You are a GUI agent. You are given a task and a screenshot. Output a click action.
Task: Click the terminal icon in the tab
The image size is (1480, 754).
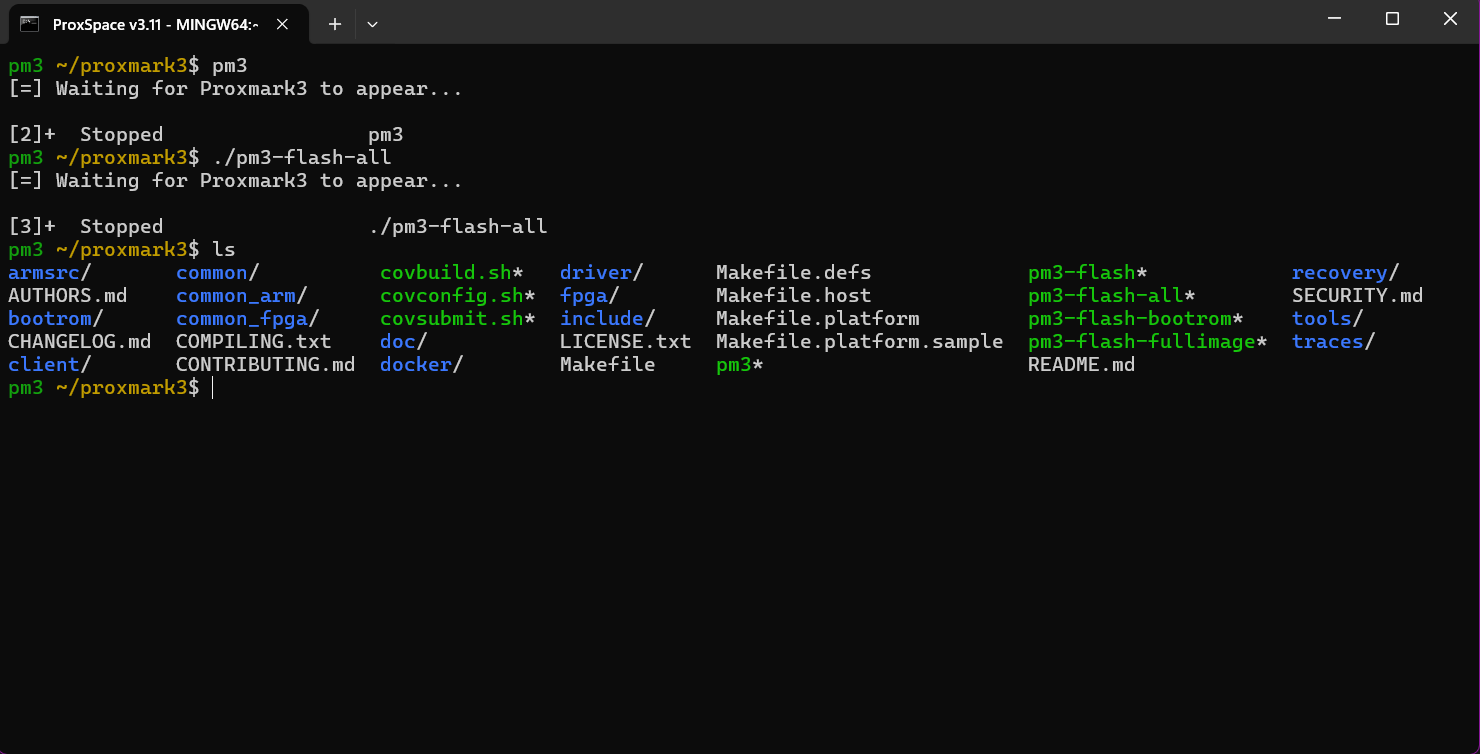[x=30, y=23]
